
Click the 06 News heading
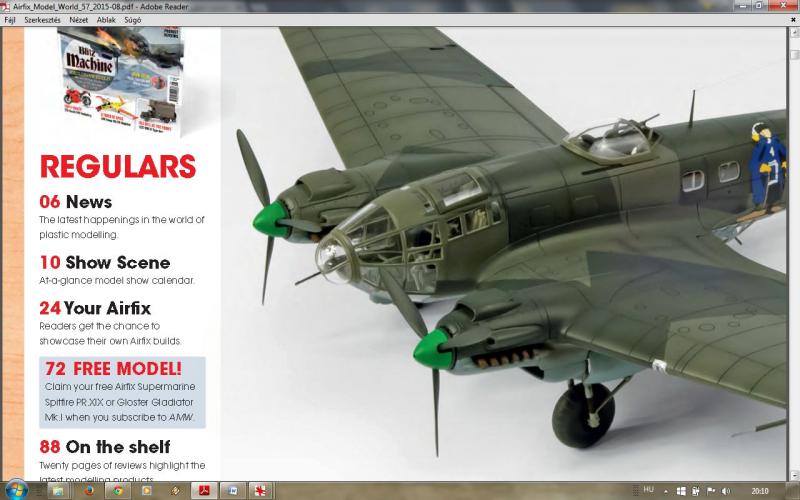pos(75,201)
